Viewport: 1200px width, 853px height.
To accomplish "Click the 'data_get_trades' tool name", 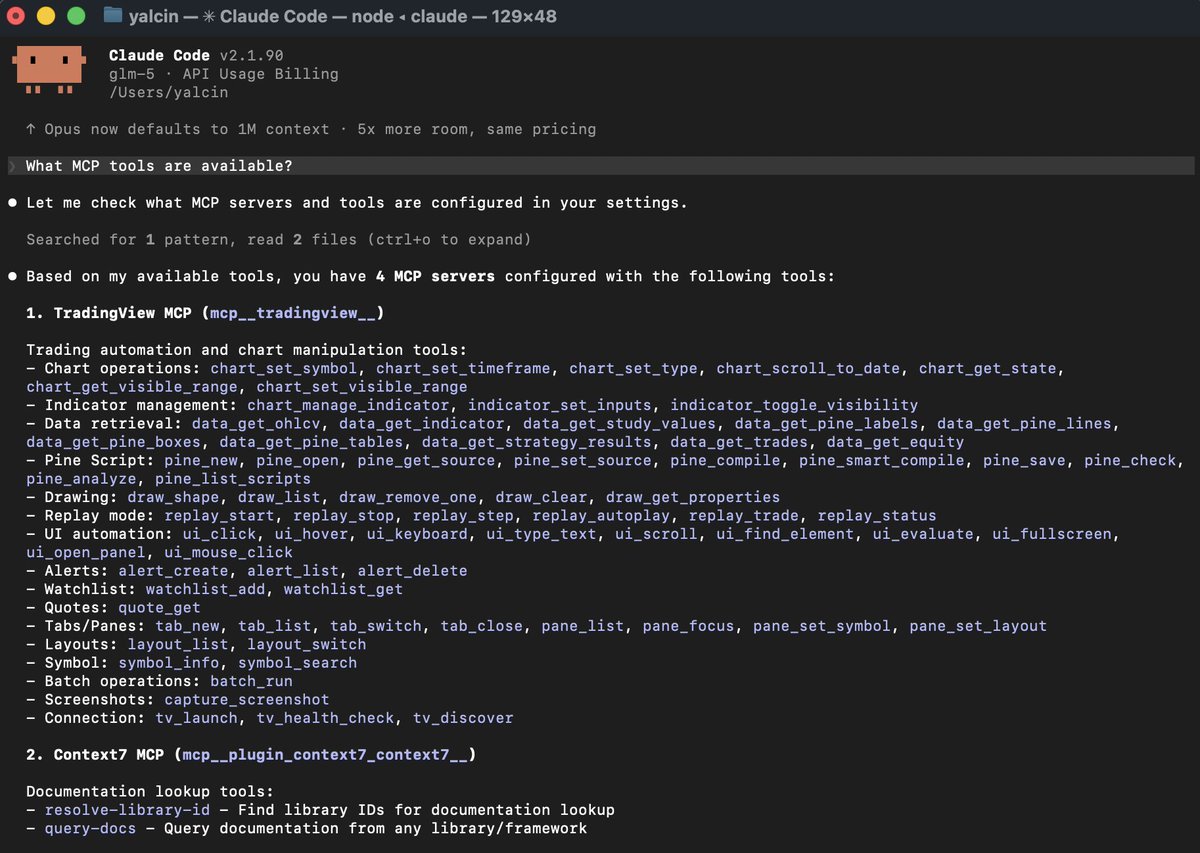I will pos(739,442).
